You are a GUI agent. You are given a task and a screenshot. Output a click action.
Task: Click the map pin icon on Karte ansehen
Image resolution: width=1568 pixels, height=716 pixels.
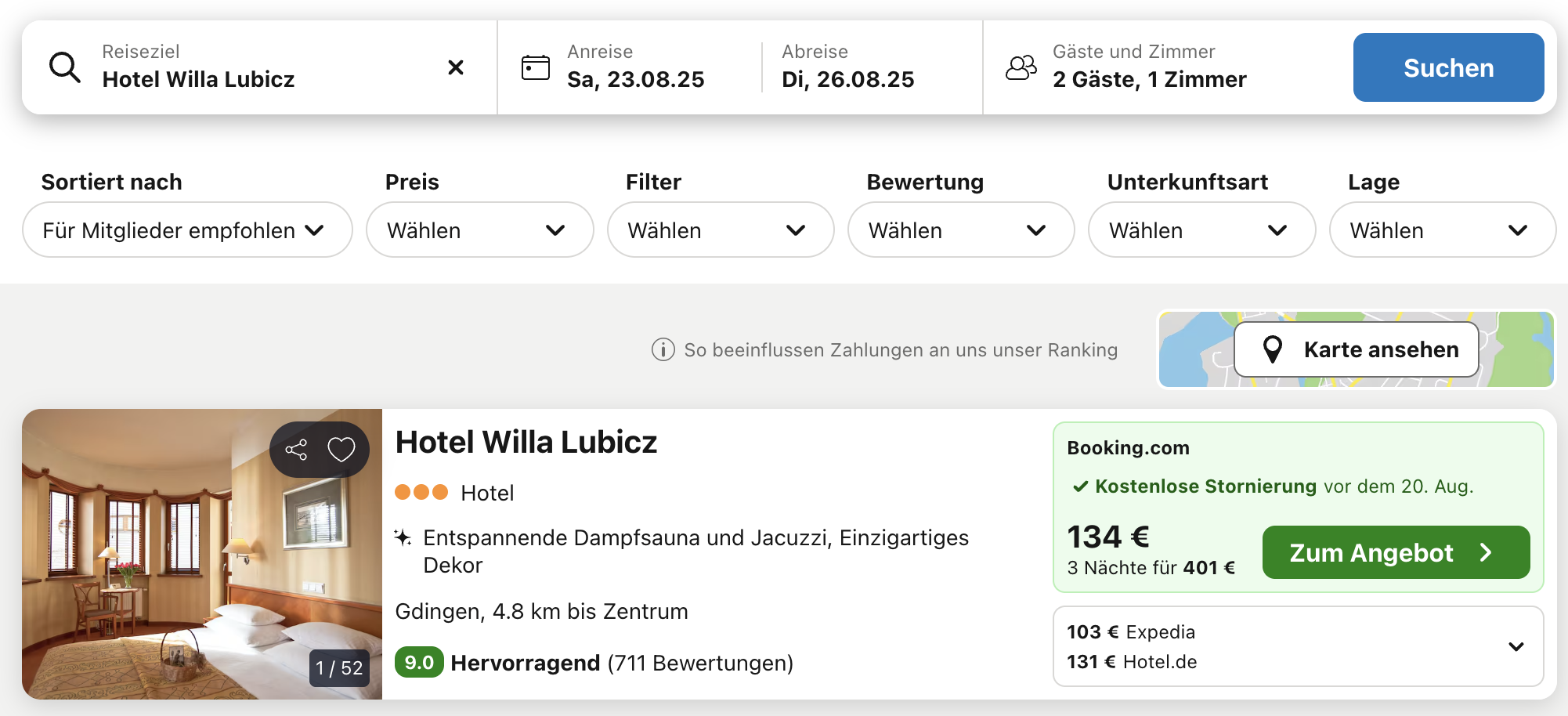[1273, 349]
